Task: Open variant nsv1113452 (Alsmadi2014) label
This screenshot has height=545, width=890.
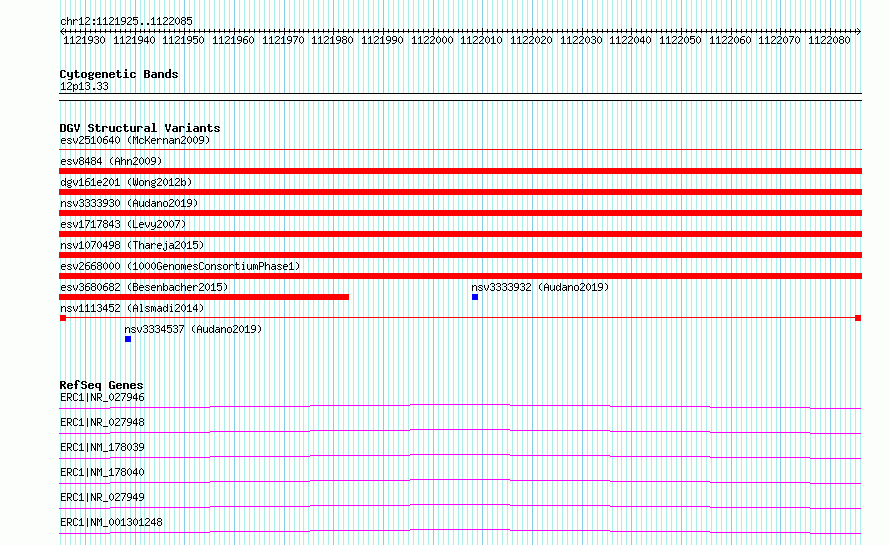Action: pos(132,308)
